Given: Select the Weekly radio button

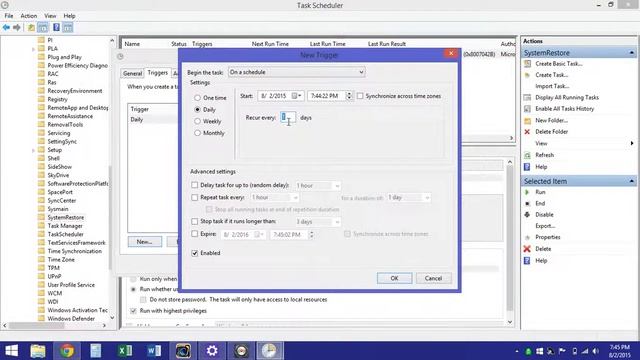Looking at the screenshot, I should (x=198, y=121).
